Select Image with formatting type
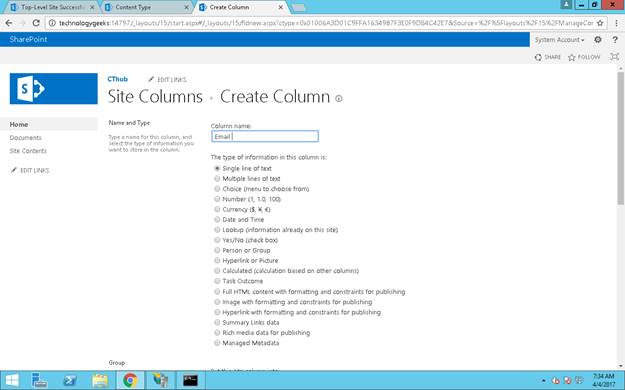This screenshot has width=625, height=390. tap(217, 302)
